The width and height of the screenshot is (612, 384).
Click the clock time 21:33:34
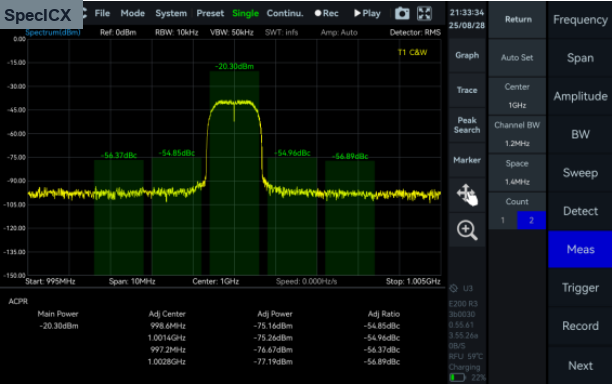467,12
